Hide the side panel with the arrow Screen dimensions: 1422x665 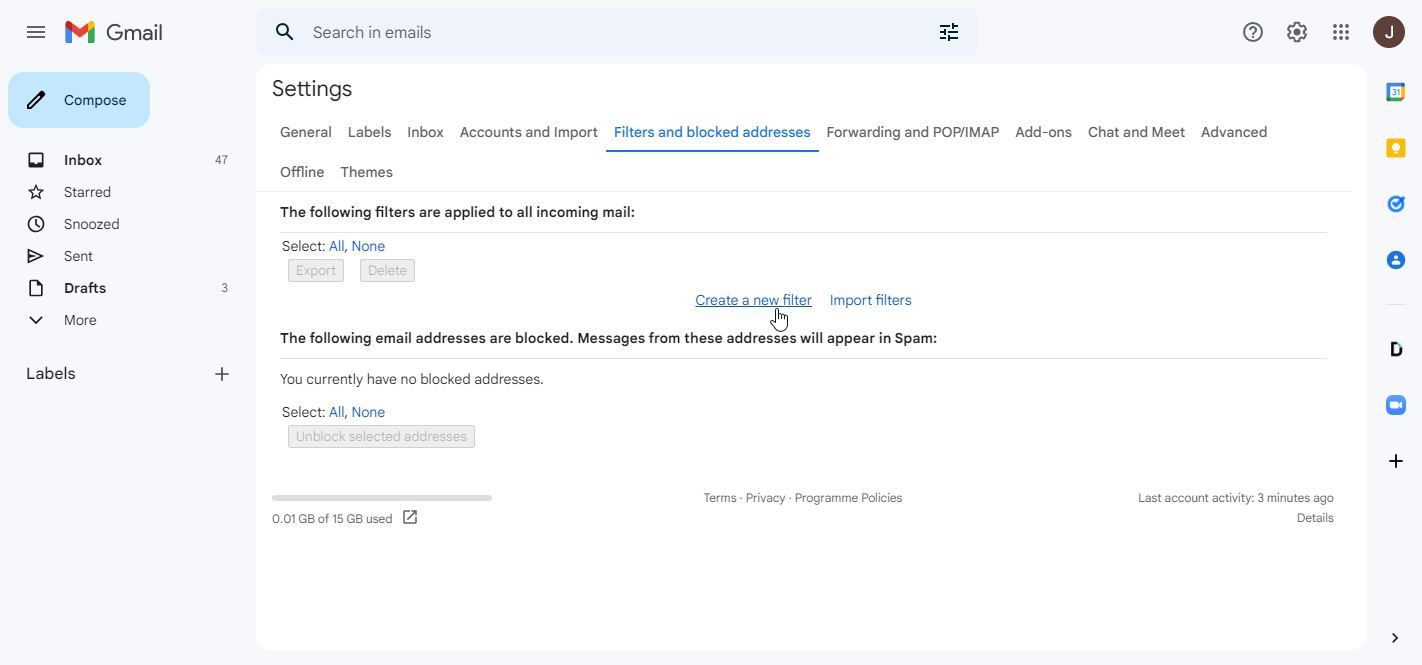click(x=1394, y=637)
